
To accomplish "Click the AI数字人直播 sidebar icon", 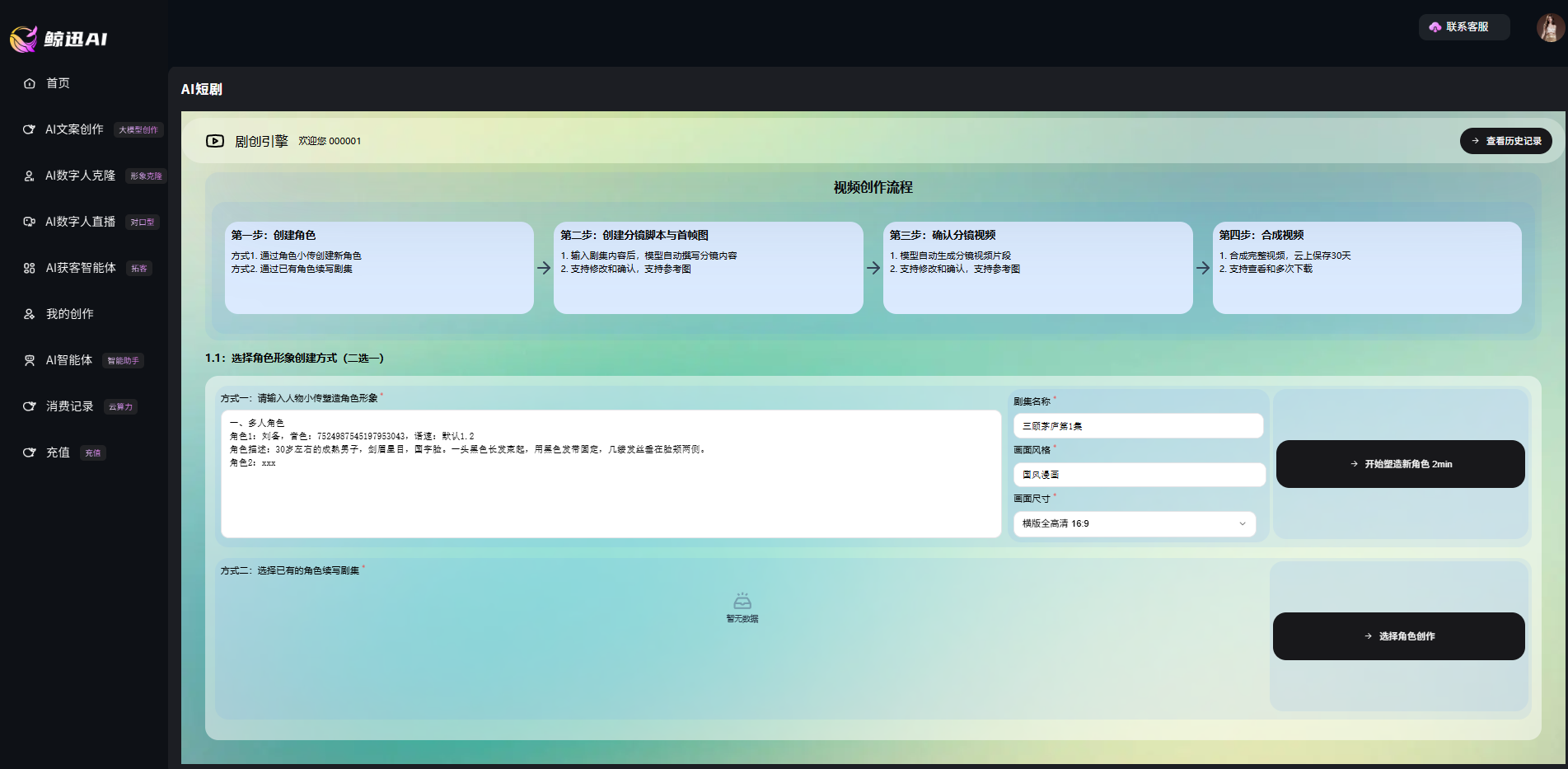I will (x=29, y=222).
